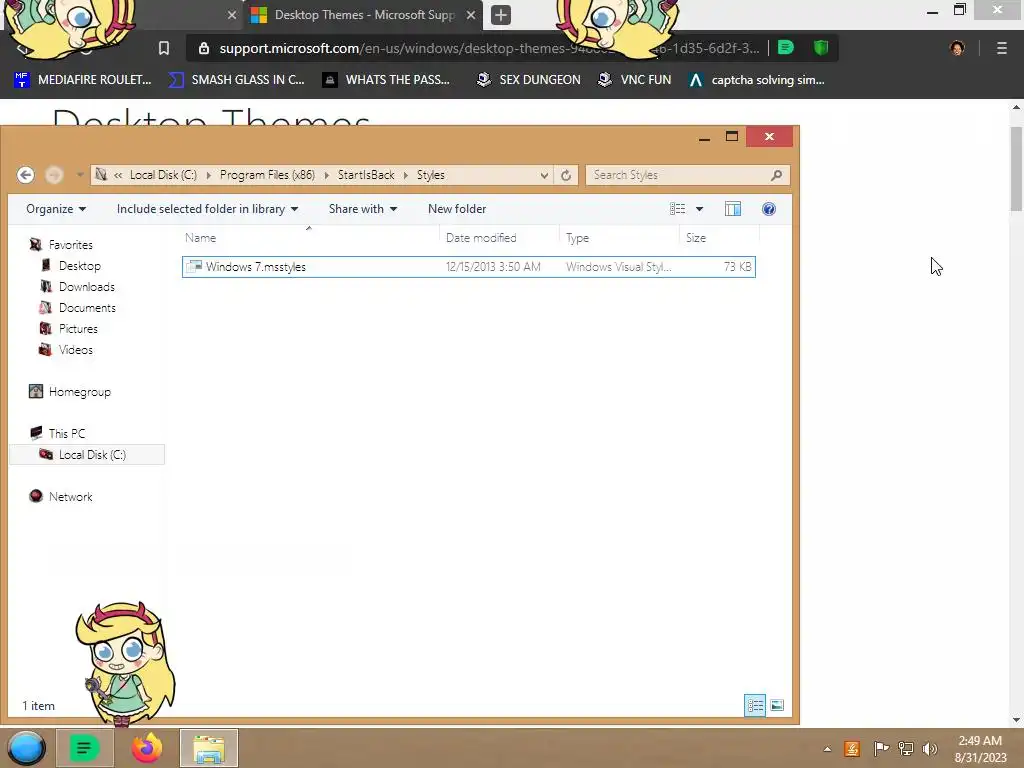Open network tray icon
The width and height of the screenshot is (1024, 768).
906,749
